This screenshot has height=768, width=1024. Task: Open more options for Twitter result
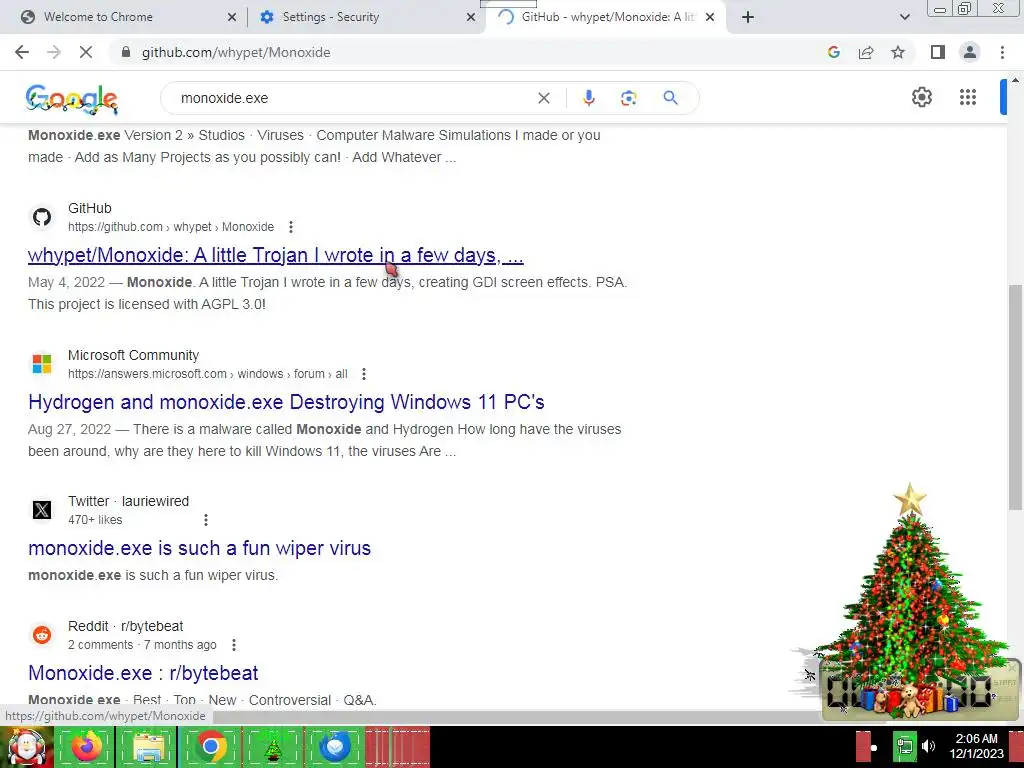tap(206, 520)
